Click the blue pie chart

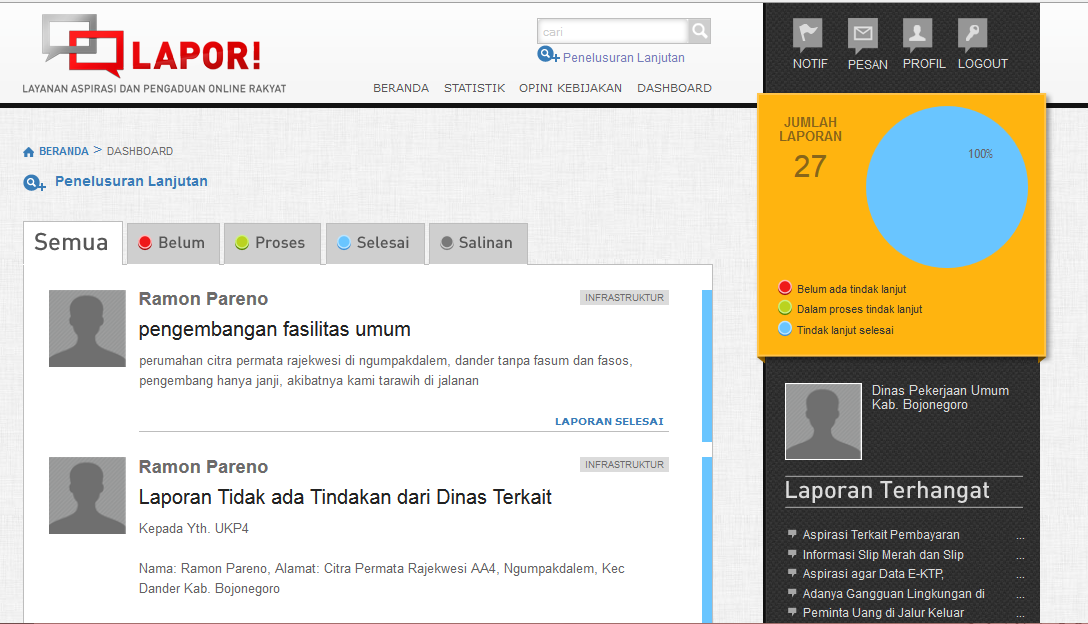coord(946,187)
